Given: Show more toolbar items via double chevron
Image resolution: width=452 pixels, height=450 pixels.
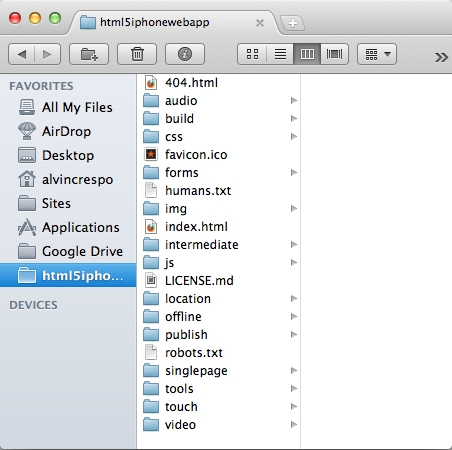Looking at the screenshot, I should (x=441, y=57).
